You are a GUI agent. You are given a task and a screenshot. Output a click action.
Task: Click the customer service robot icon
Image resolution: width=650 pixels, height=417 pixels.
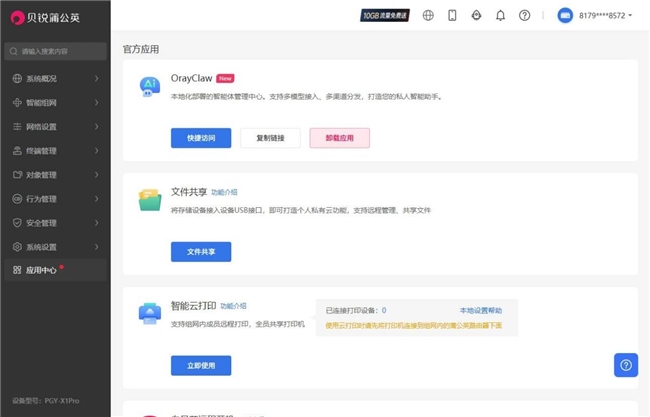(476, 15)
